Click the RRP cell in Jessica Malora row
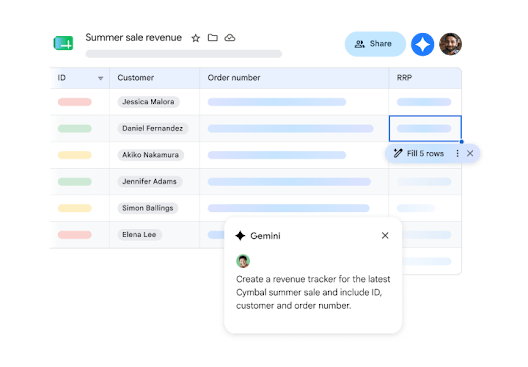This screenshot has width=528, height=367. pos(424,102)
